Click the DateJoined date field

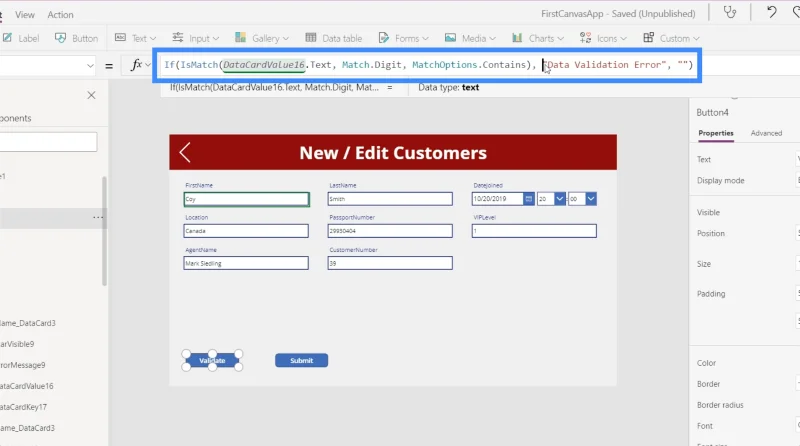coord(497,199)
